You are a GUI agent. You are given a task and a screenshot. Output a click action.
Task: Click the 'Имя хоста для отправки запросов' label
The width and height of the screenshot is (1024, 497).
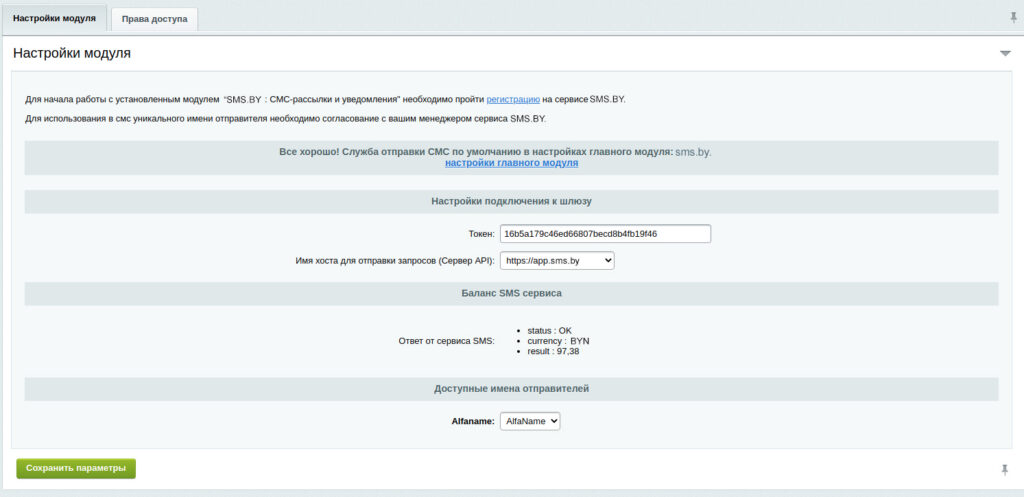[x=395, y=261]
